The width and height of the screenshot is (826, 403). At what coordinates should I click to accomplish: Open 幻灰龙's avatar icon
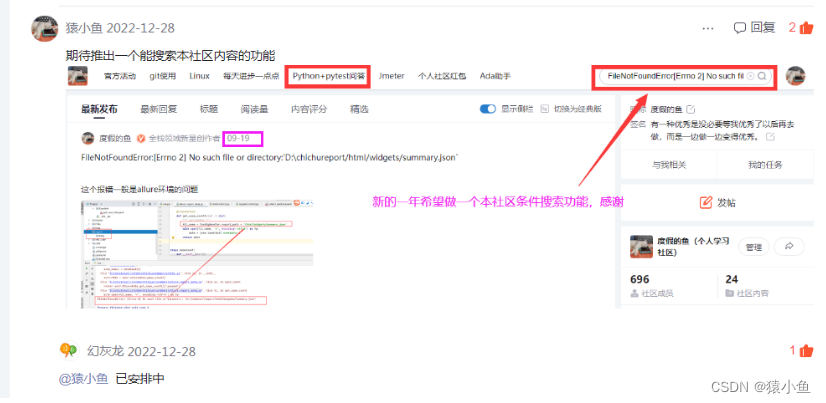coord(68,351)
